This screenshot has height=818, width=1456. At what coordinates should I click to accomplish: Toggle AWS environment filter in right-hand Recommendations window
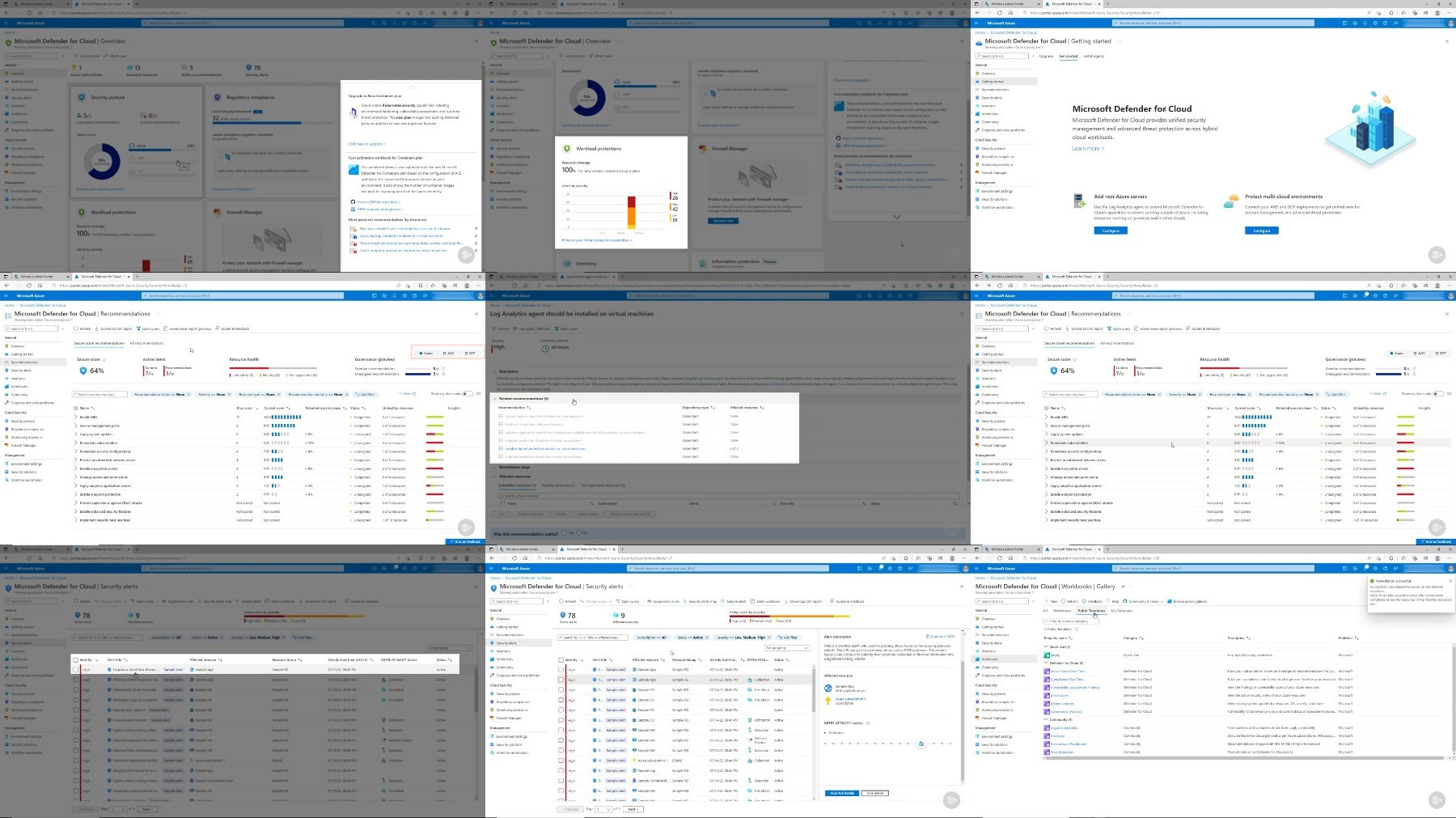[1420, 354]
